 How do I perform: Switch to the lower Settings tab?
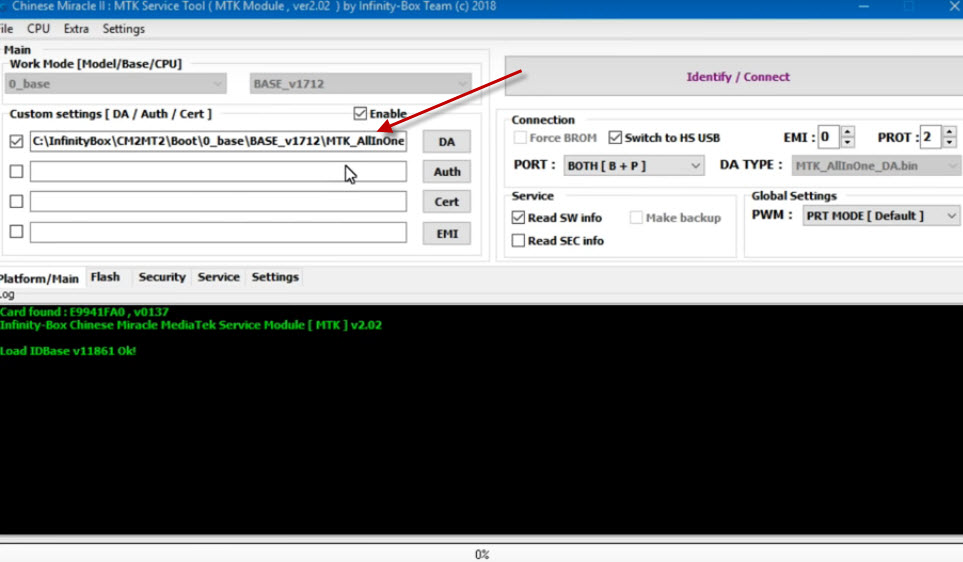[275, 277]
